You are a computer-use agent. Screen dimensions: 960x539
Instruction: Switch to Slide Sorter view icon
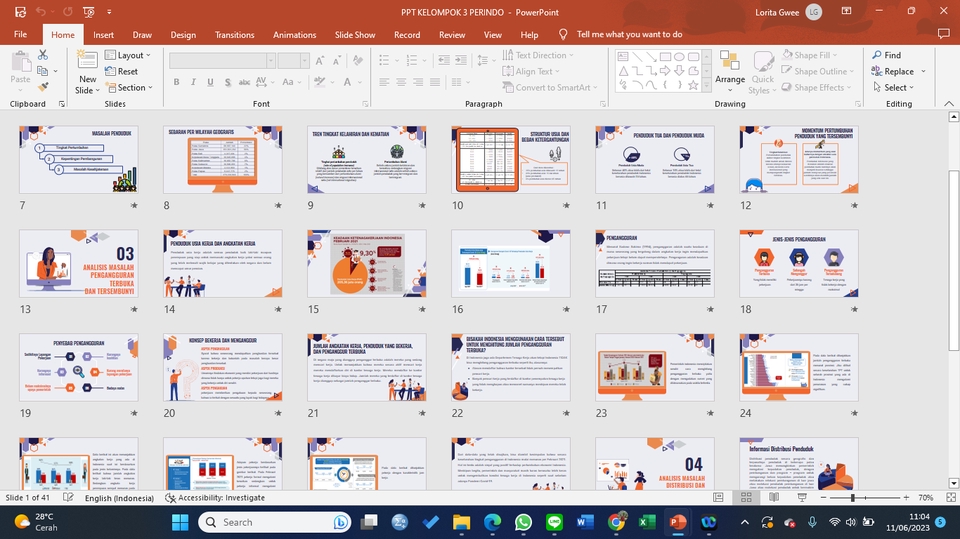(746, 497)
